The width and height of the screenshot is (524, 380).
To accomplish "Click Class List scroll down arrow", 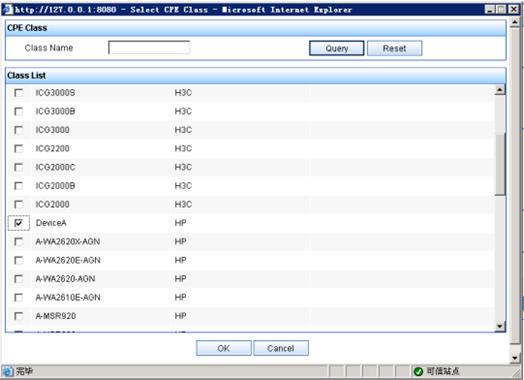I will pos(500,326).
